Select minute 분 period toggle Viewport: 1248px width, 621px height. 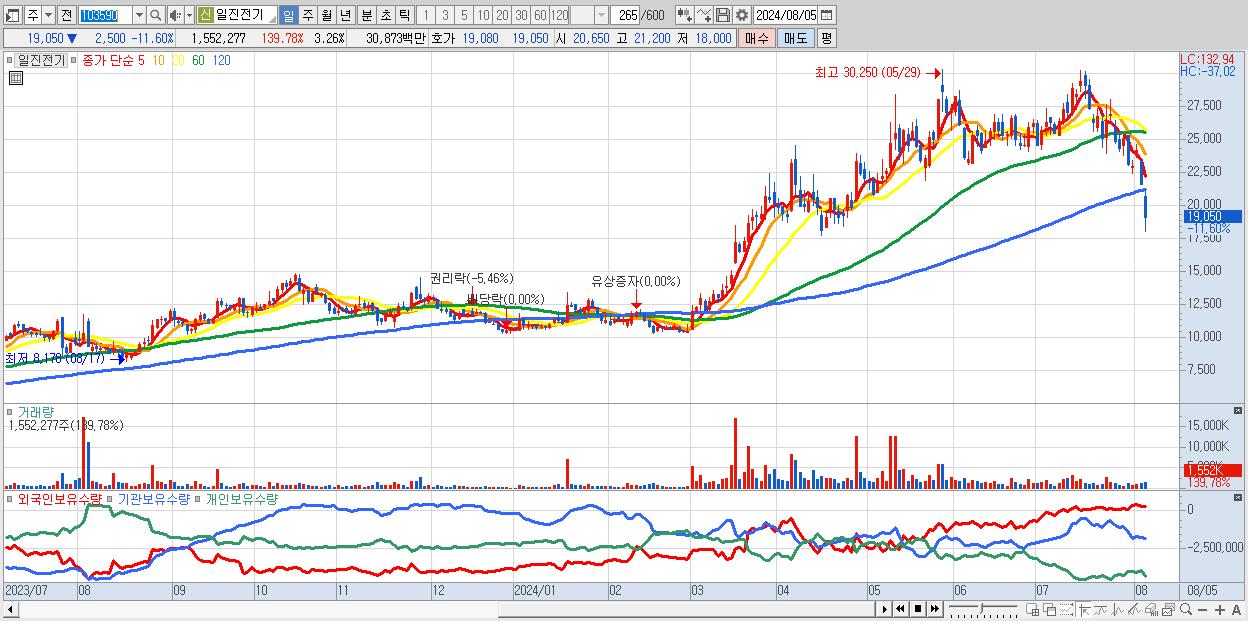click(366, 15)
